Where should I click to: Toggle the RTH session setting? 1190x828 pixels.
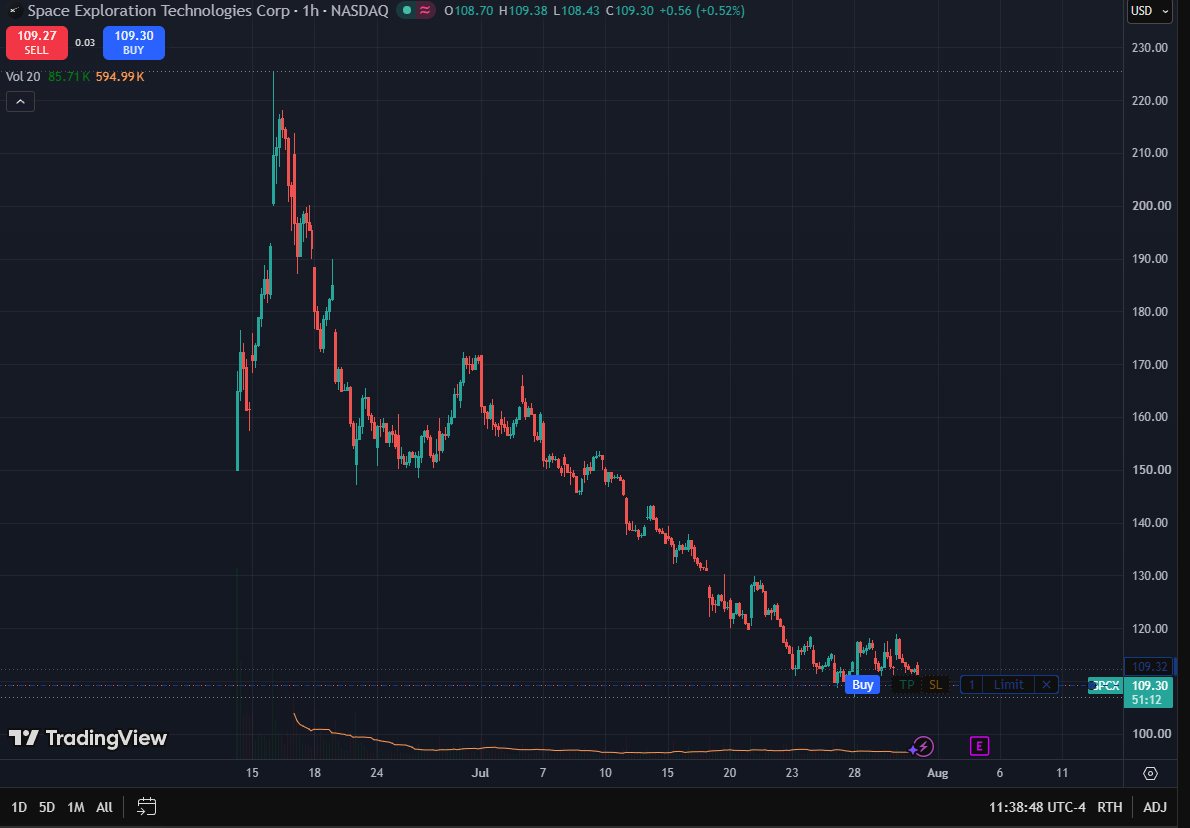tap(1110, 807)
